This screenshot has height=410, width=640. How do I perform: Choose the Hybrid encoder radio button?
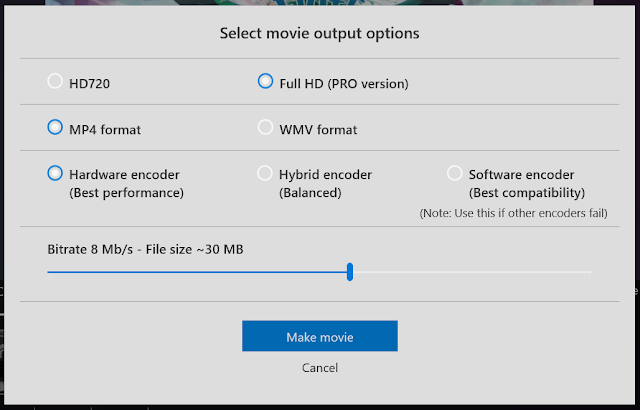265,174
